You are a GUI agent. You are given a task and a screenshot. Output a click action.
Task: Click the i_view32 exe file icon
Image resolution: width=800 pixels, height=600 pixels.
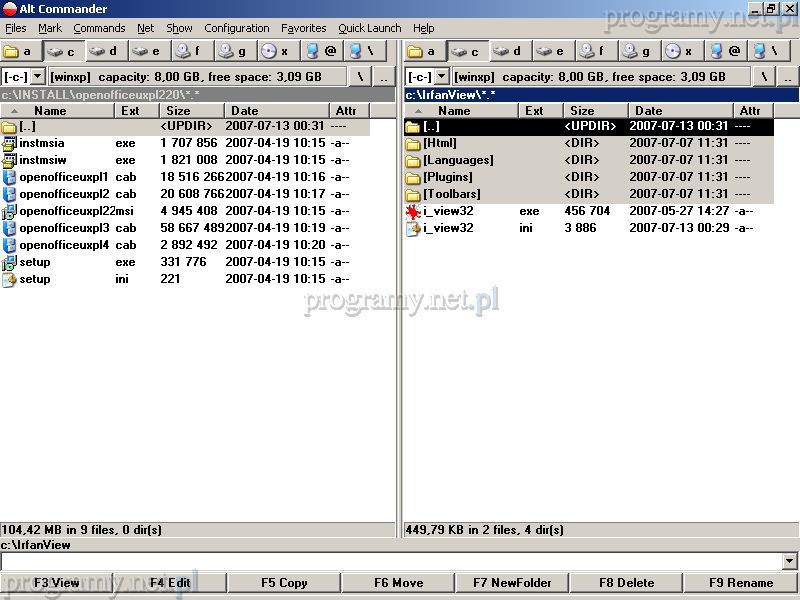[x=413, y=211]
